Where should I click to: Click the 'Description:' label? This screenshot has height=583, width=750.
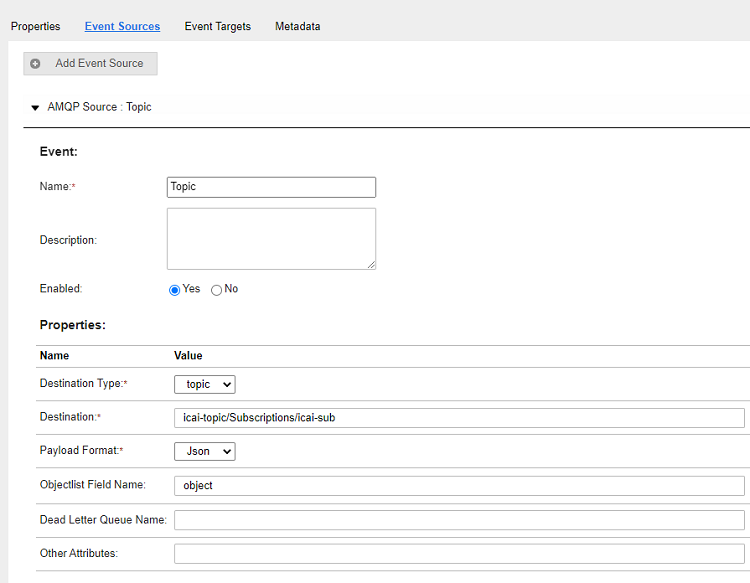pyautogui.click(x=68, y=240)
